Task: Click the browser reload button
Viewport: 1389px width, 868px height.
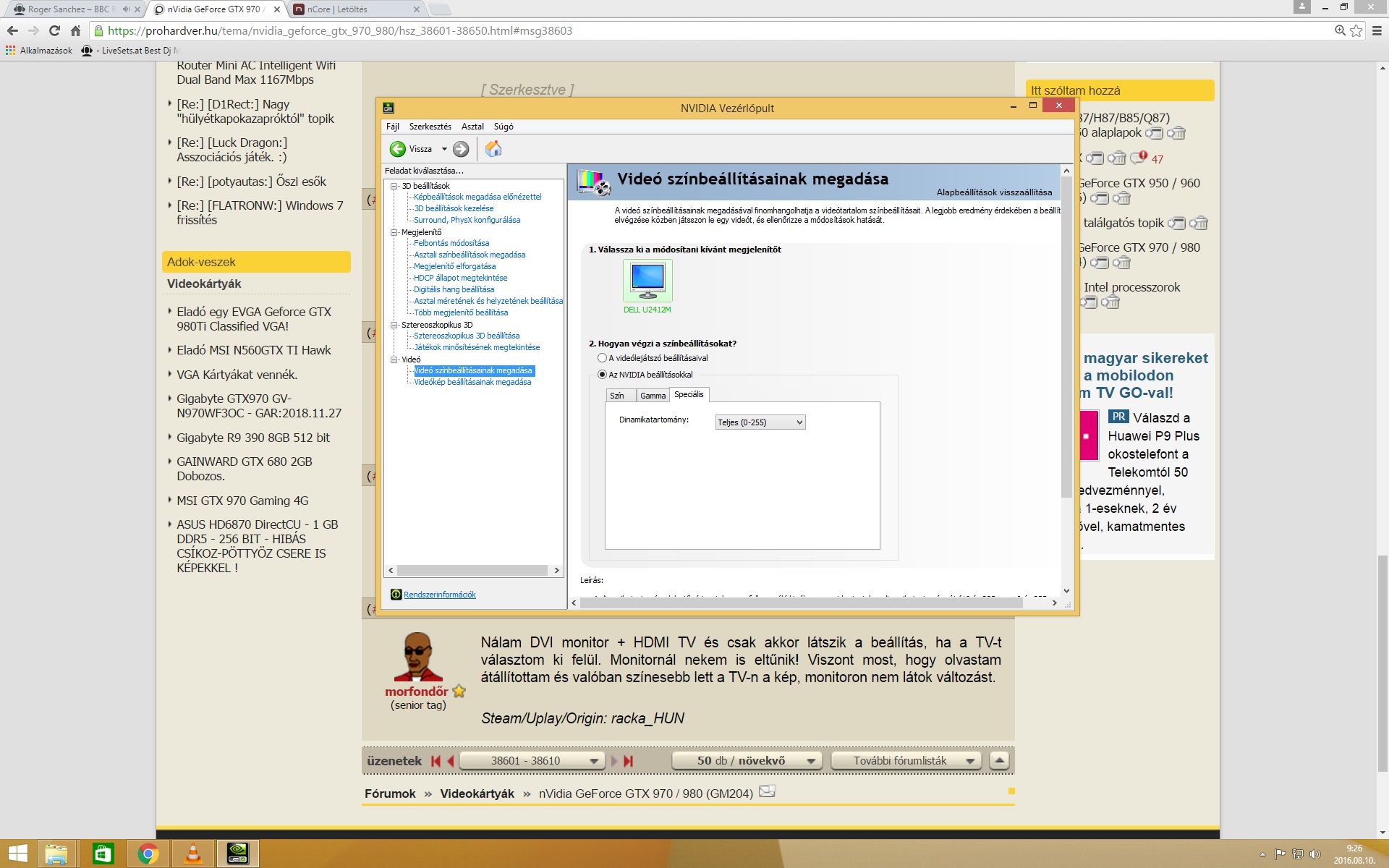Action: [x=54, y=30]
